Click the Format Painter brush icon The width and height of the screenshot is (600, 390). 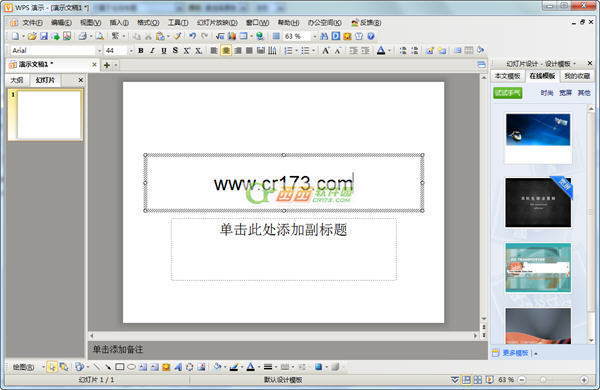click(177, 36)
